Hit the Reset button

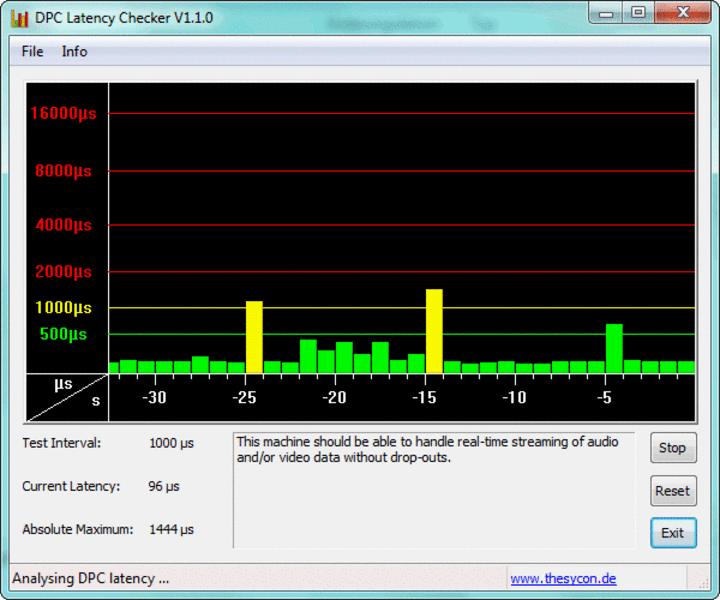coord(672,491)
